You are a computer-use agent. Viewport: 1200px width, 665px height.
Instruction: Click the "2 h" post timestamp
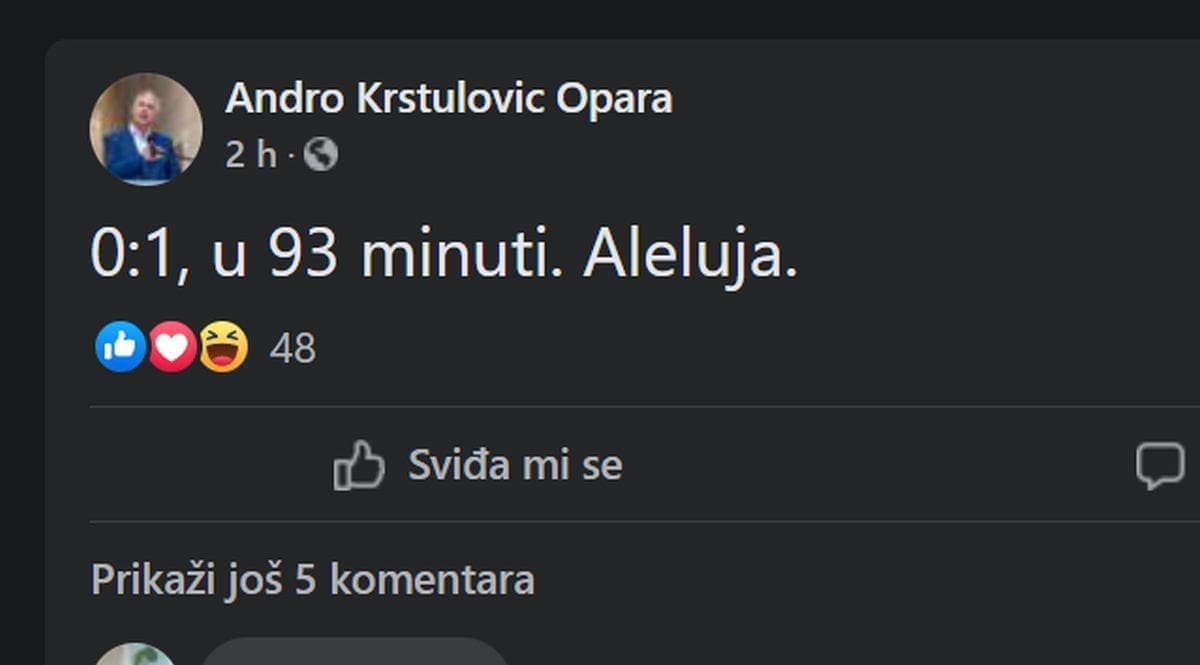250,154
